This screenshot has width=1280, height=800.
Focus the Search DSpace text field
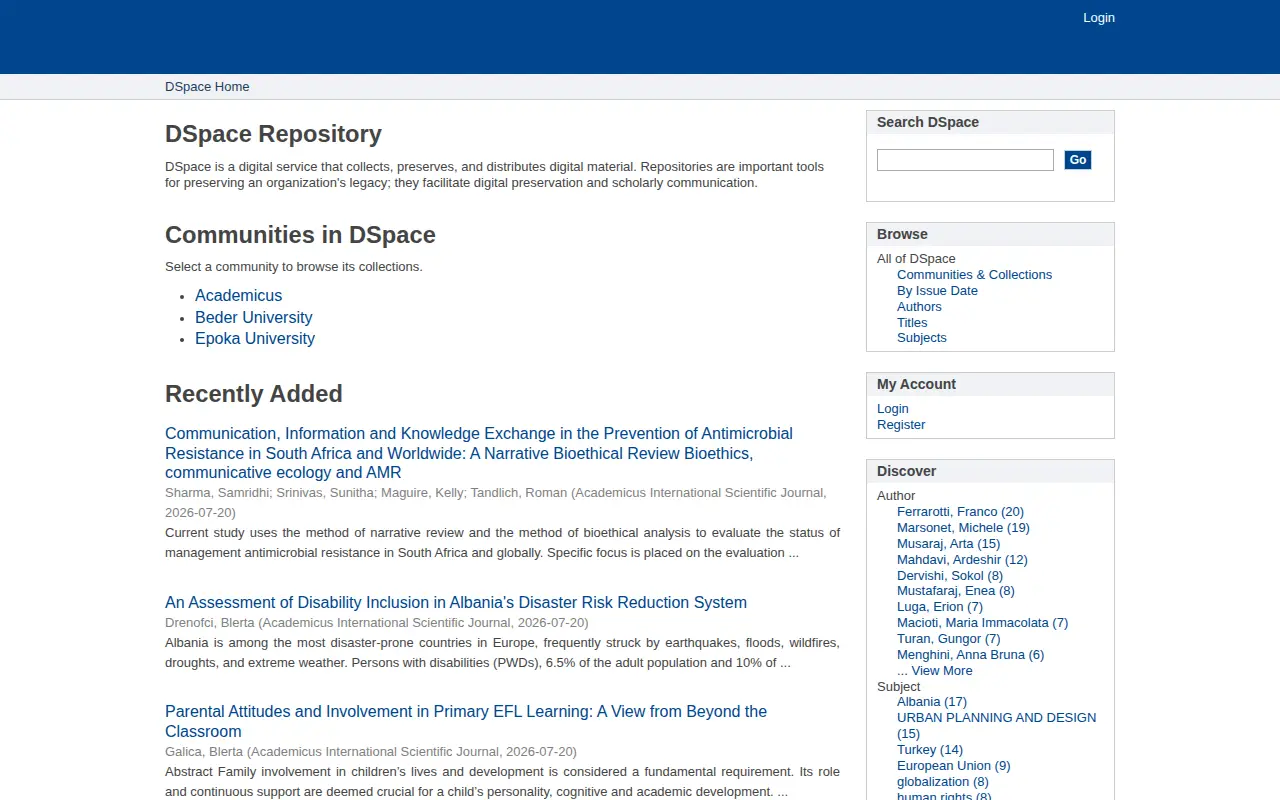965,160
